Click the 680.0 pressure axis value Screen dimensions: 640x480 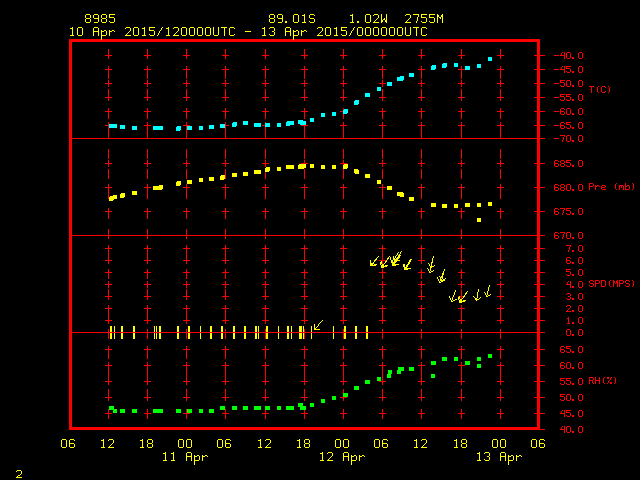click(x=568, y=188)
